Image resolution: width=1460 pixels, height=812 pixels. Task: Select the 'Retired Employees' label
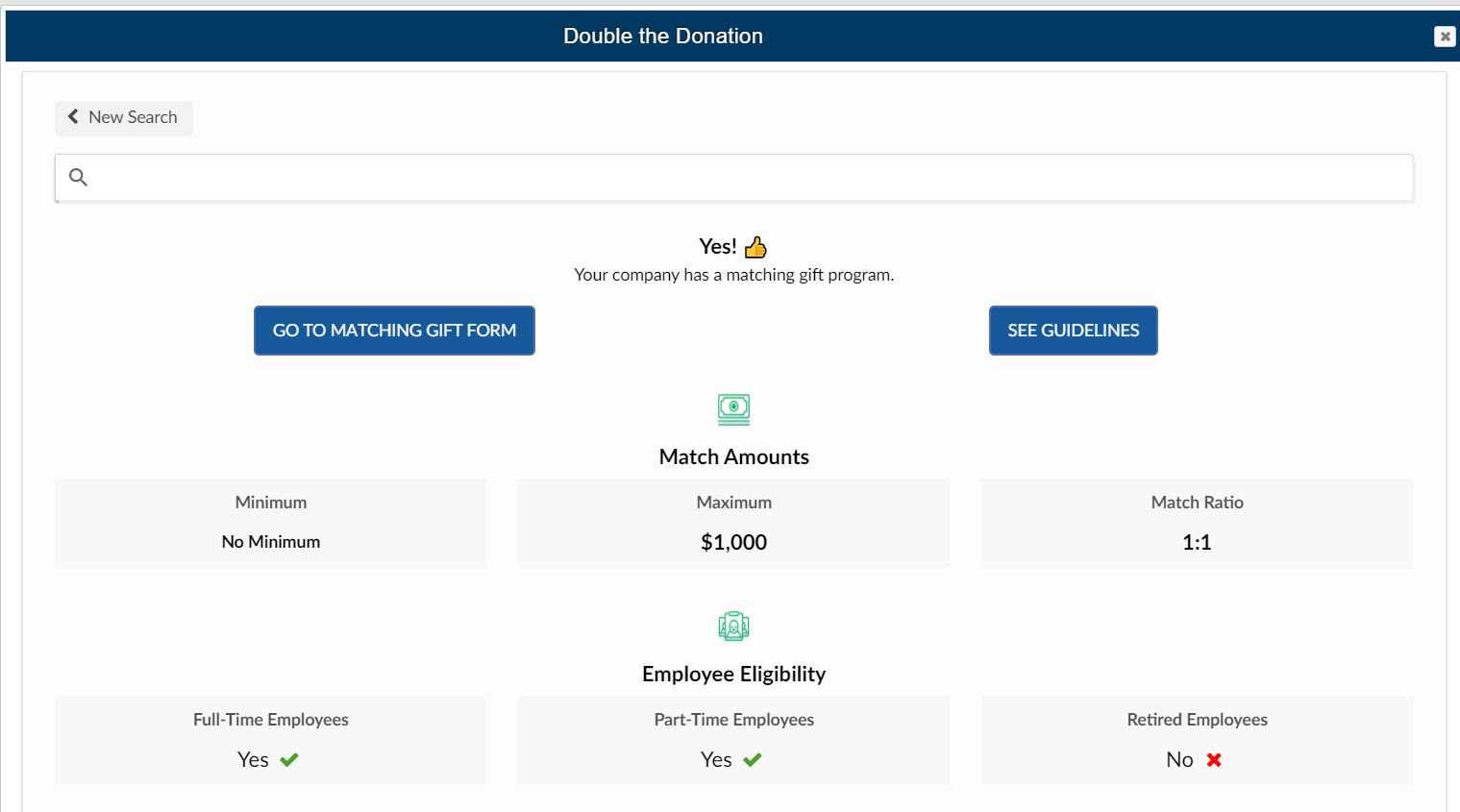pyautogui.click(x=1198, y=720)
